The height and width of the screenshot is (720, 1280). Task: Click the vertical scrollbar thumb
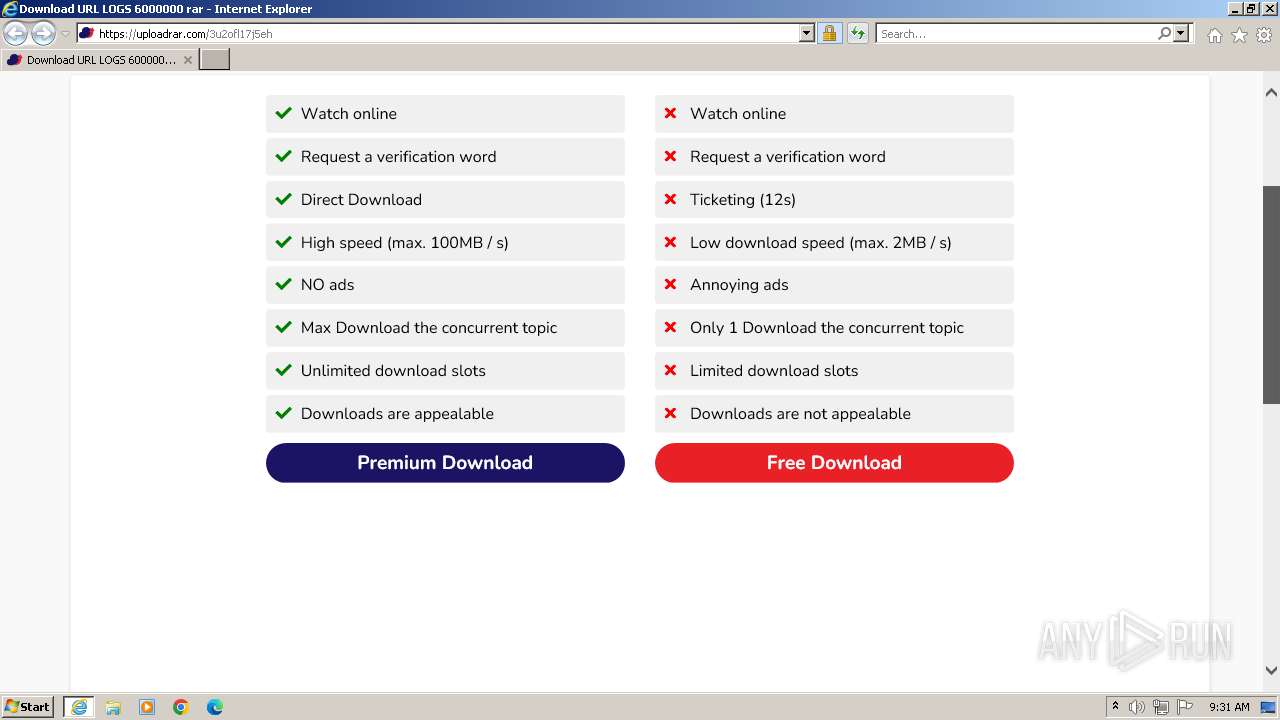coord(1271,295)
